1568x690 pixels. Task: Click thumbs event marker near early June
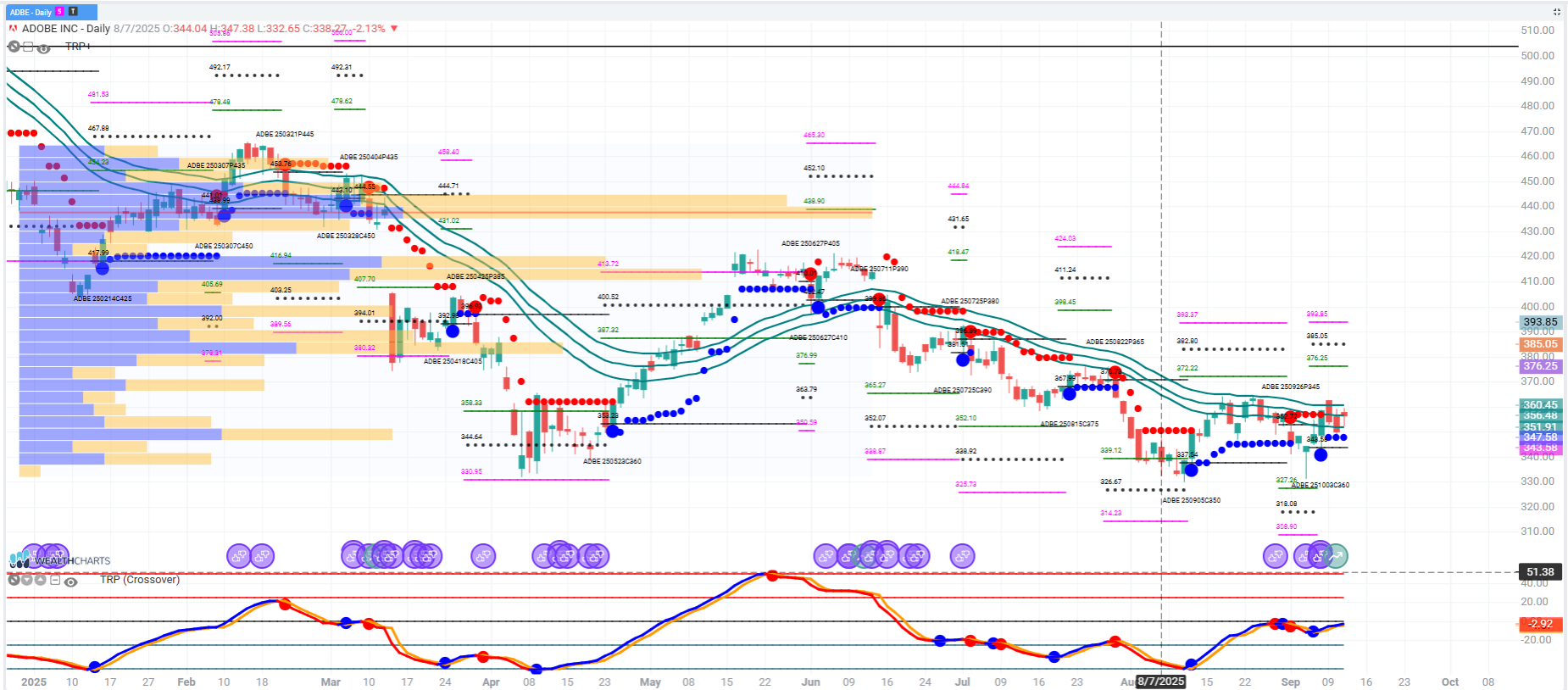coord(826,556)
